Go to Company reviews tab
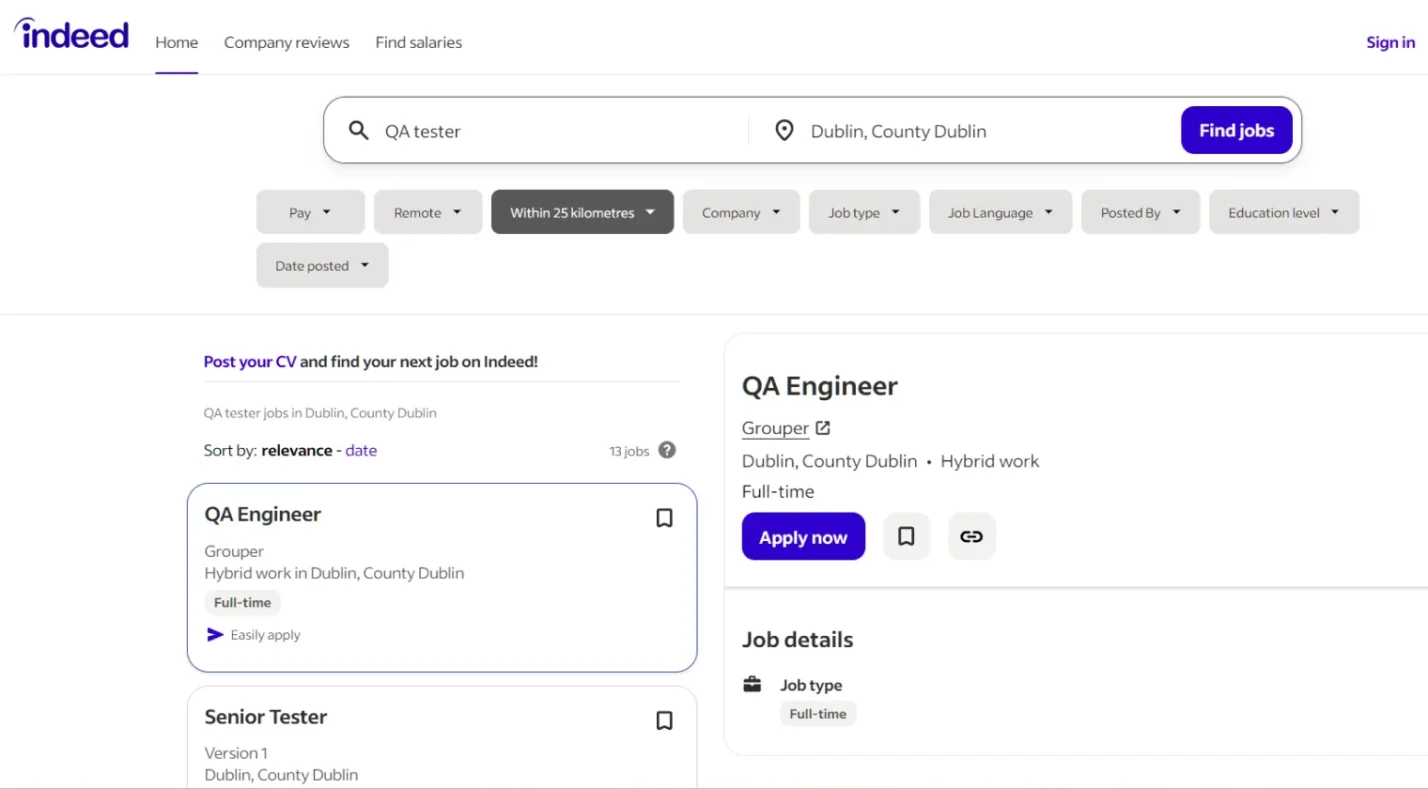This screenshot has height=789, width=1428. coord(286,43)
